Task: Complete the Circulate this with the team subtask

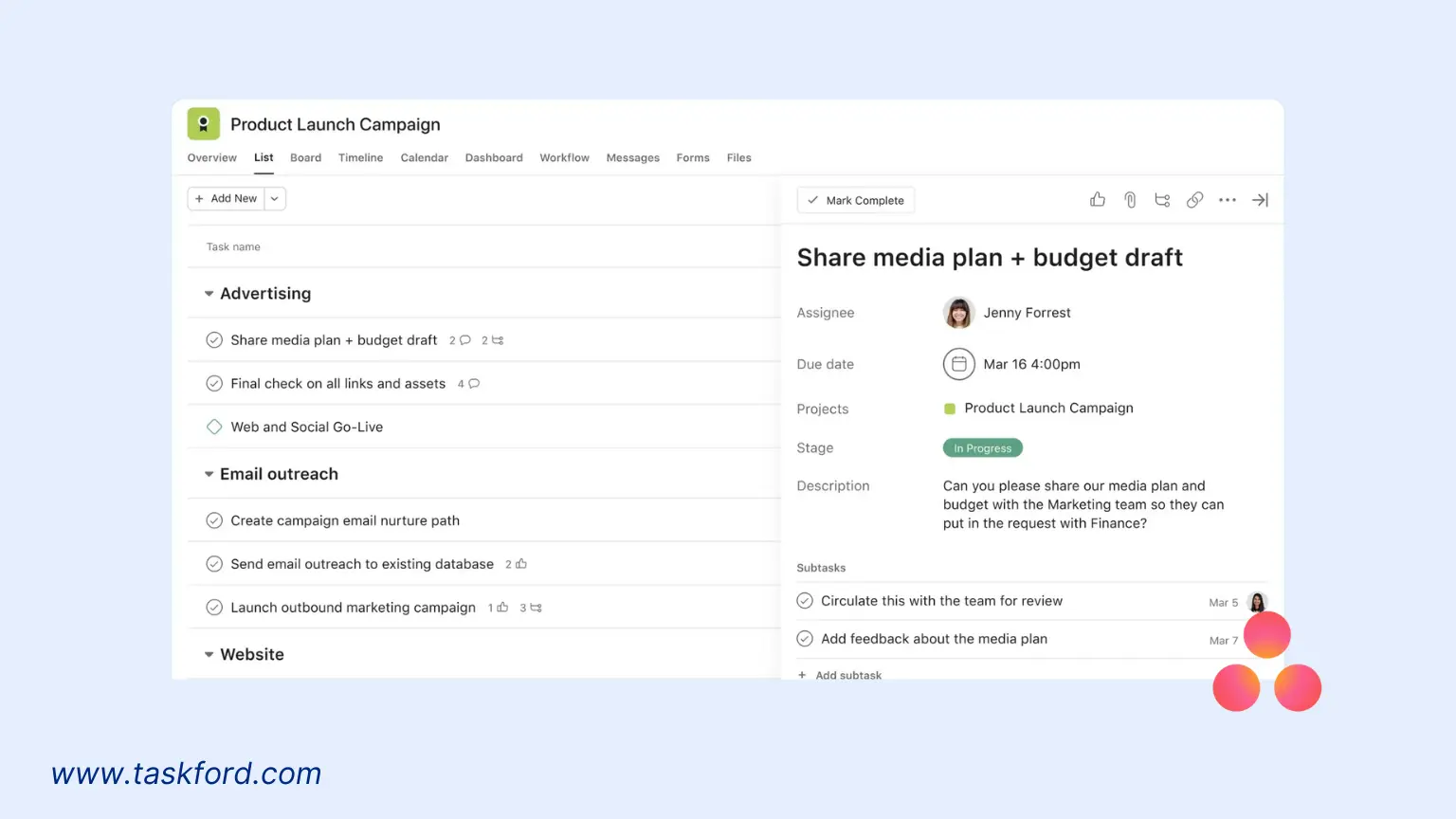Action: coord(805,601)
